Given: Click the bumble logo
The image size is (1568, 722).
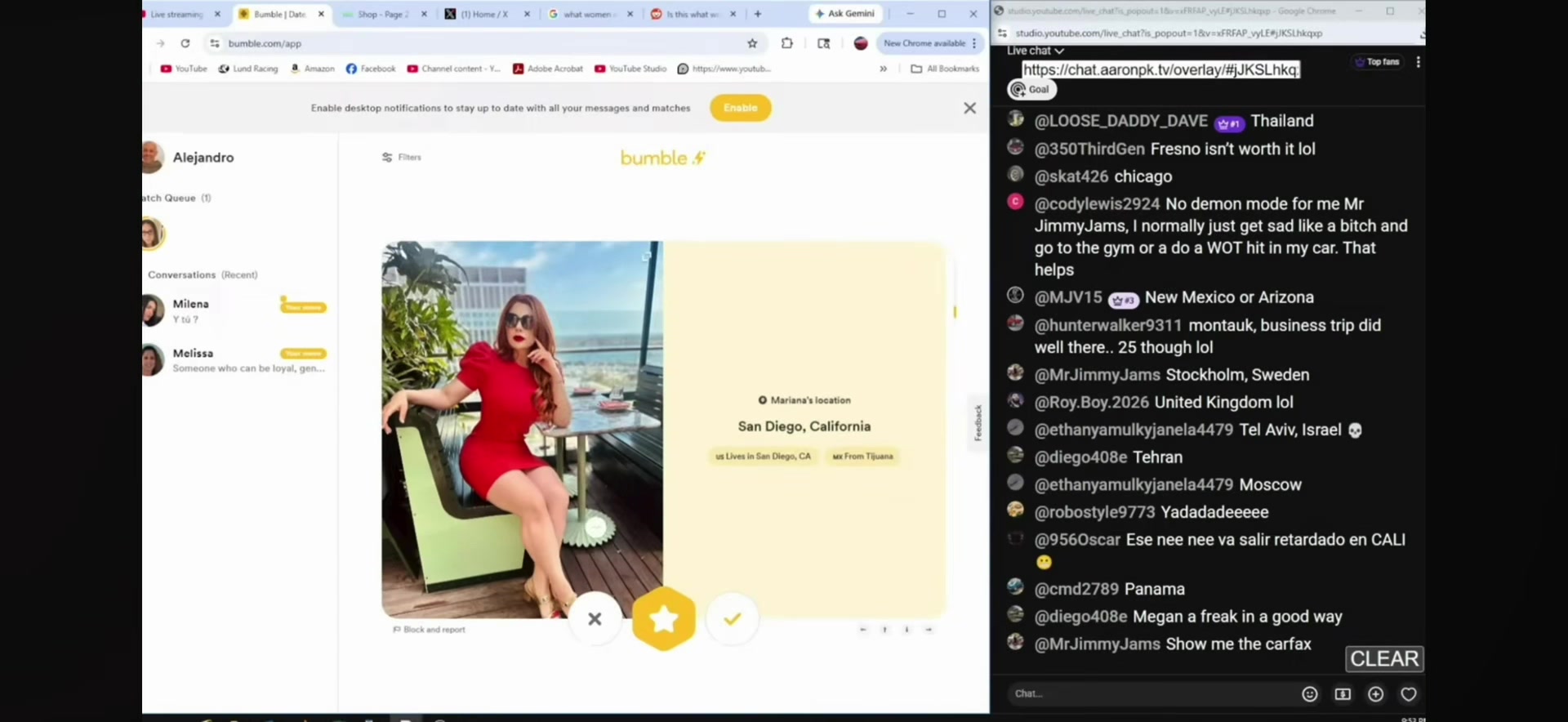Looking at the screenshot, I should [x=662, y=158].
